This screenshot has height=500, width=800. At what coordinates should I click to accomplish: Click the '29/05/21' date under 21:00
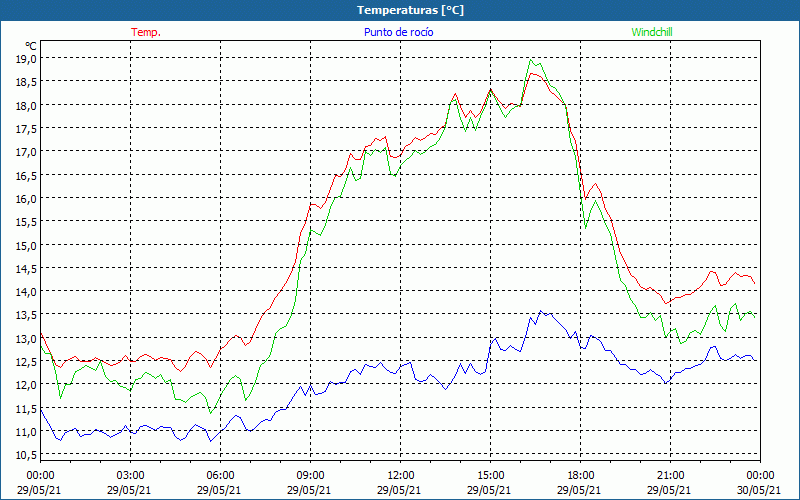point(669,490)
